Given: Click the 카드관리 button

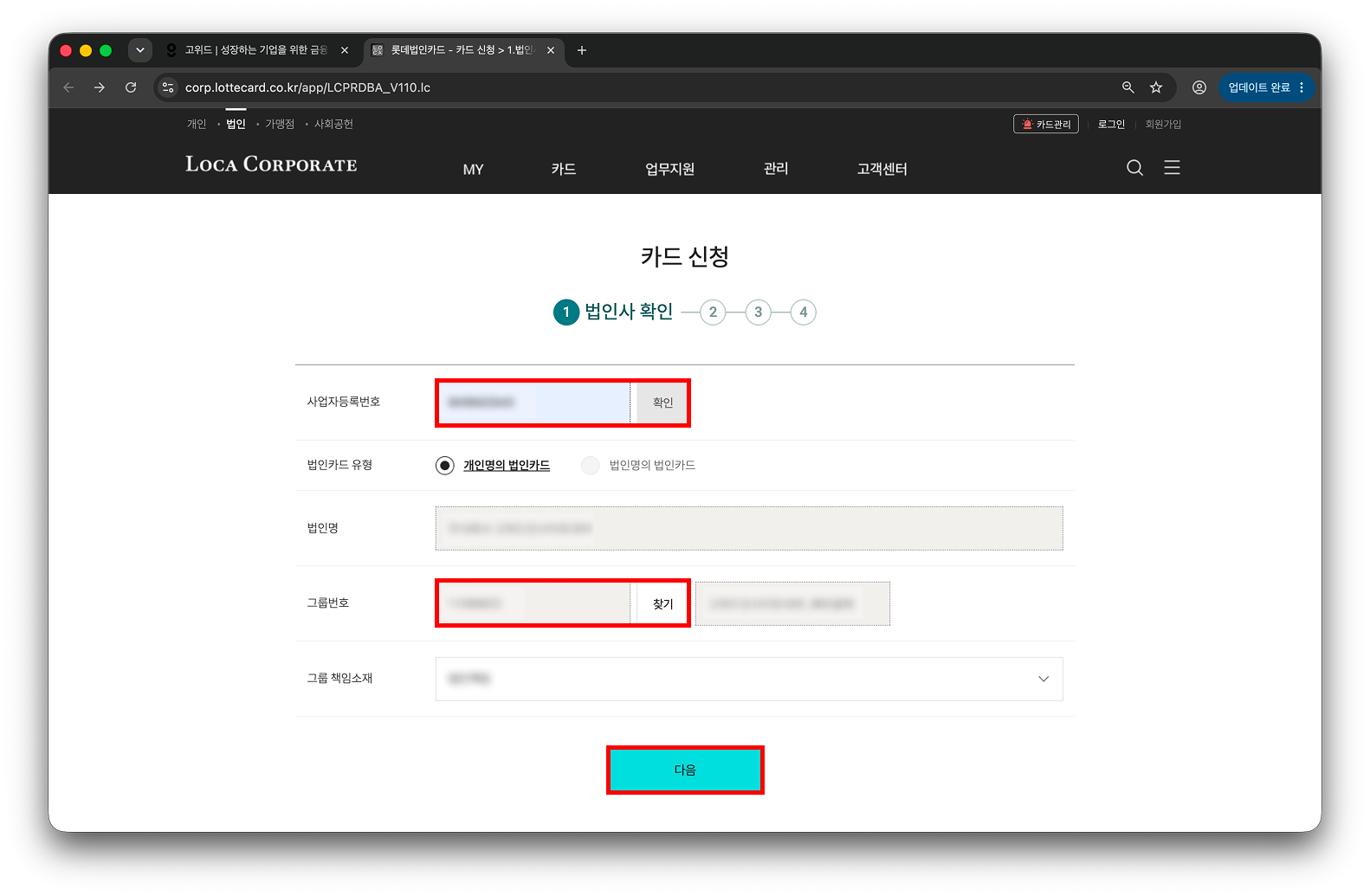Looking at the screenshot, I should (x=1046, y=124).
